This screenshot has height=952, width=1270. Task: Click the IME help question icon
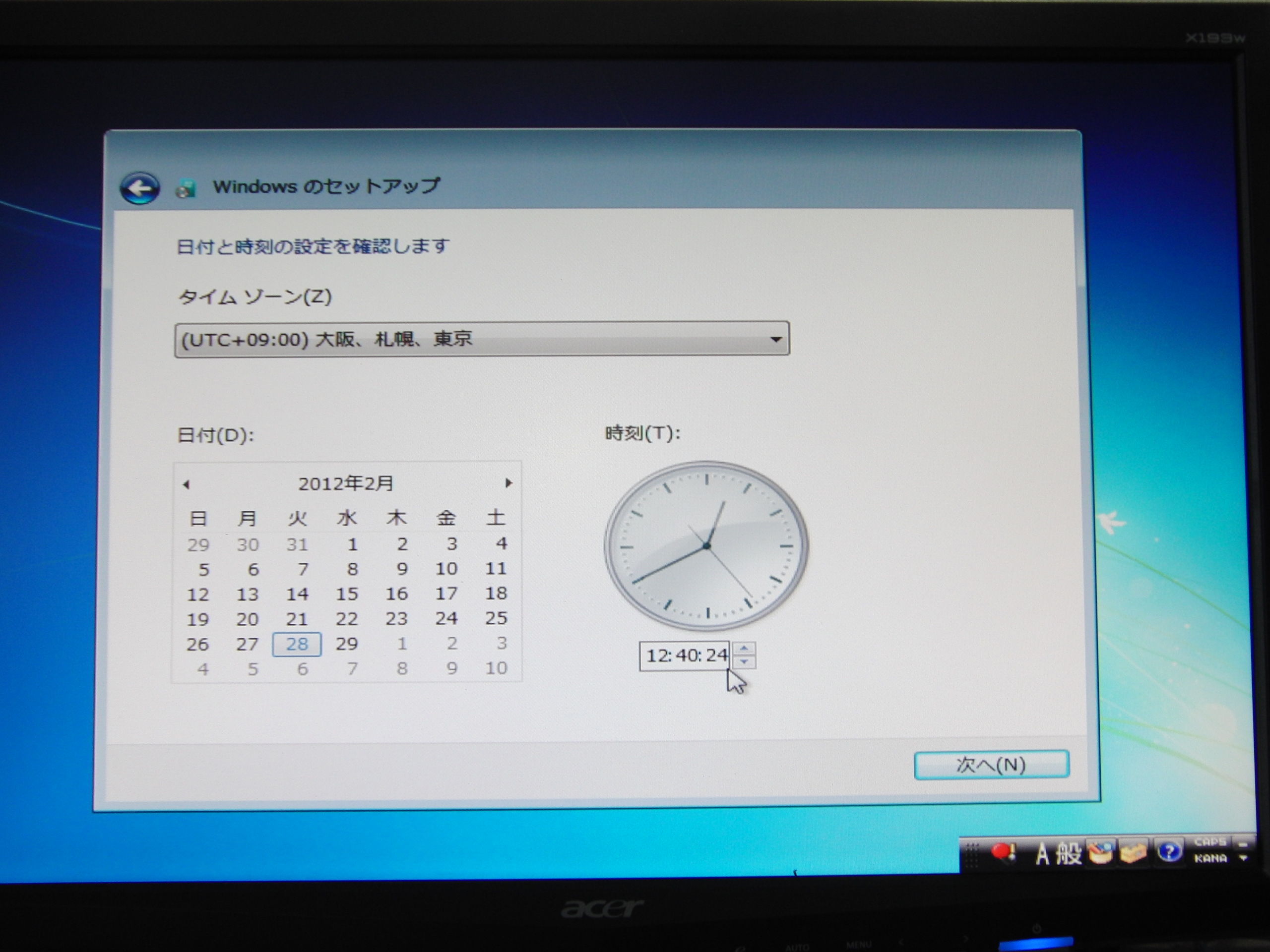click(x=1169, y=852)
